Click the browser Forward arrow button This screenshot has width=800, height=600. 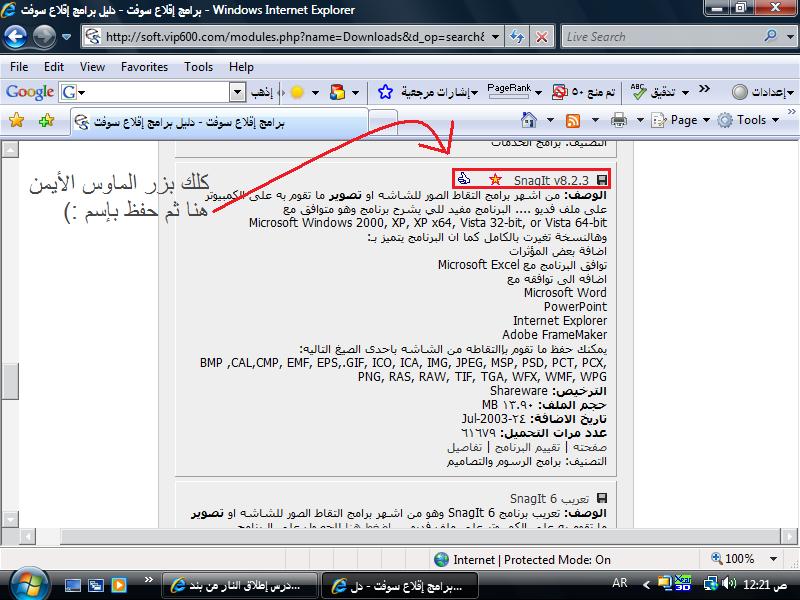coord(44,37)
